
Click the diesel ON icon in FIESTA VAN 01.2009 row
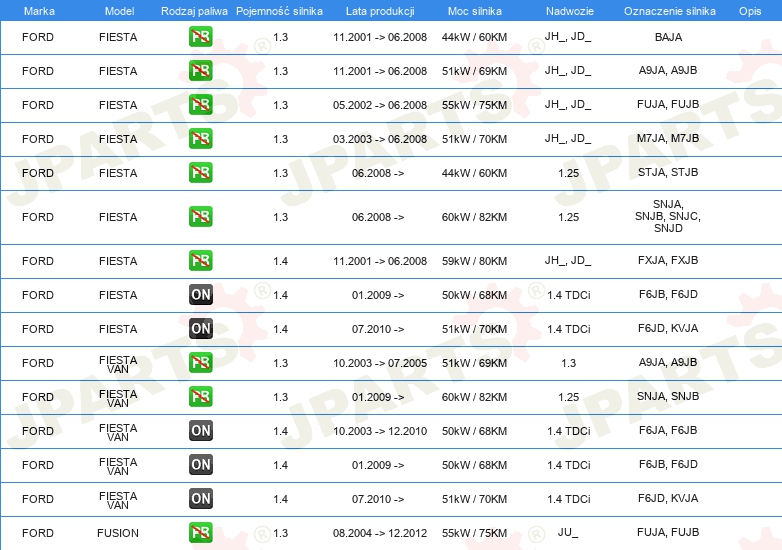[200, 464]
